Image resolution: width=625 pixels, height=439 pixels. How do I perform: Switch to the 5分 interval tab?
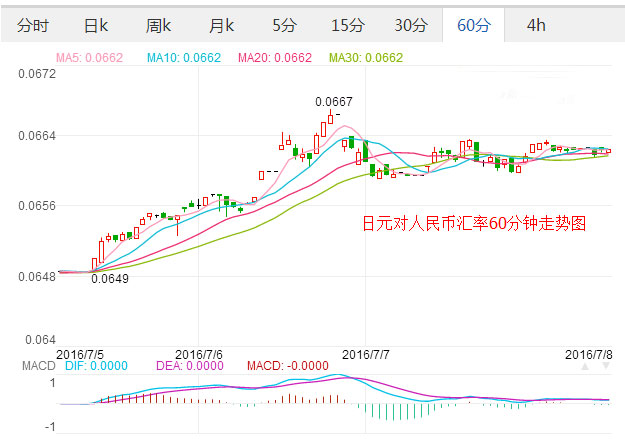(284, 26)
